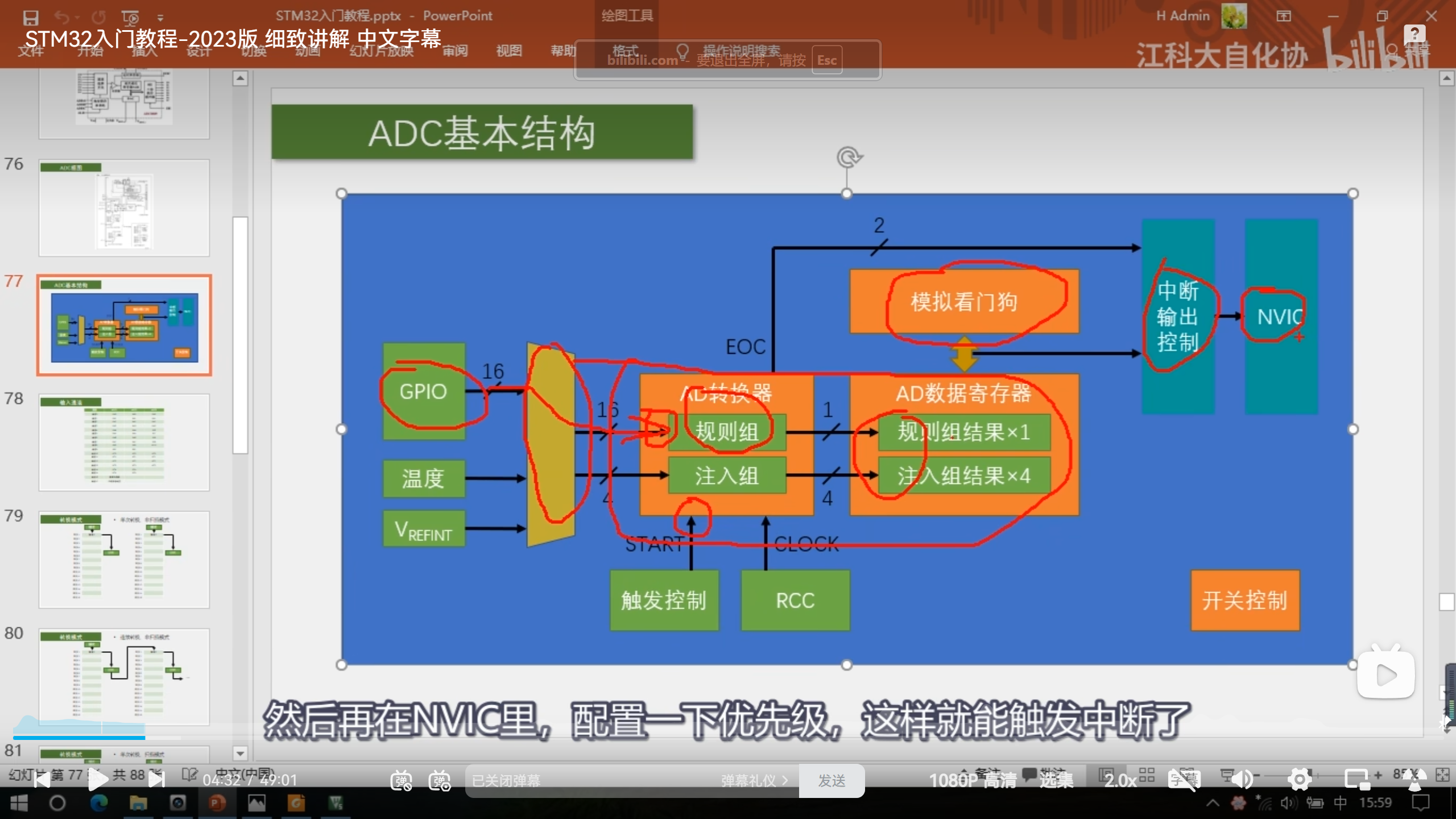Open ribbon display options icon
The image size is (1456, 819).
pos(1284,16)
